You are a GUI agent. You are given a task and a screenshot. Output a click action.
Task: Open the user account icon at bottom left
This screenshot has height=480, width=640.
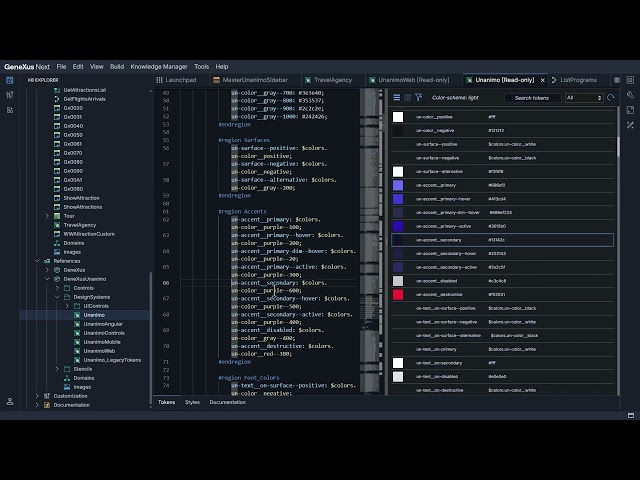pos(10,402)
